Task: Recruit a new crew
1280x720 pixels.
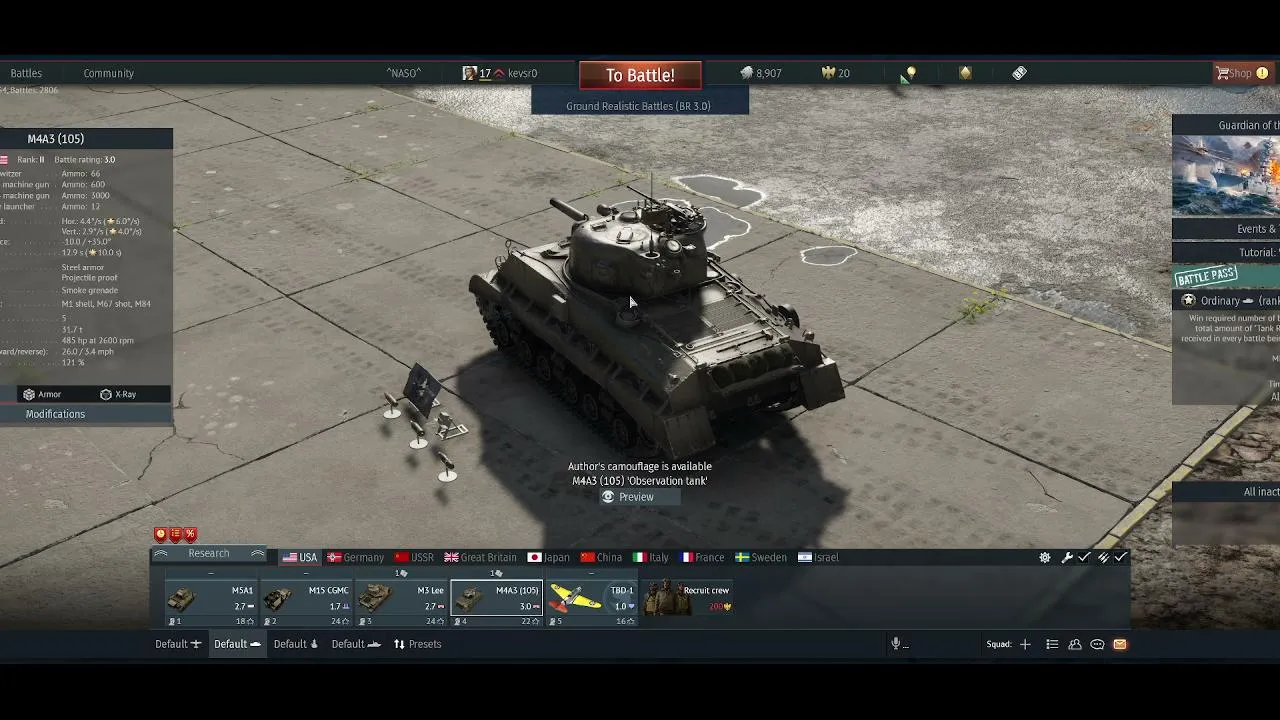Action: [x=688, y=598]
